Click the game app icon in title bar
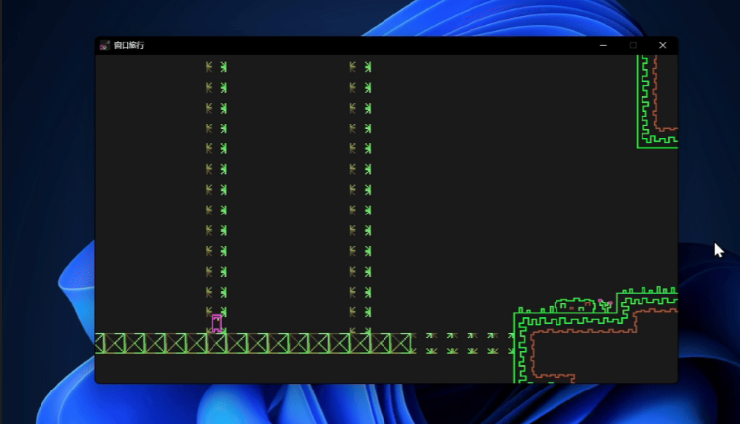740x424 pixels. coord(105,45)
